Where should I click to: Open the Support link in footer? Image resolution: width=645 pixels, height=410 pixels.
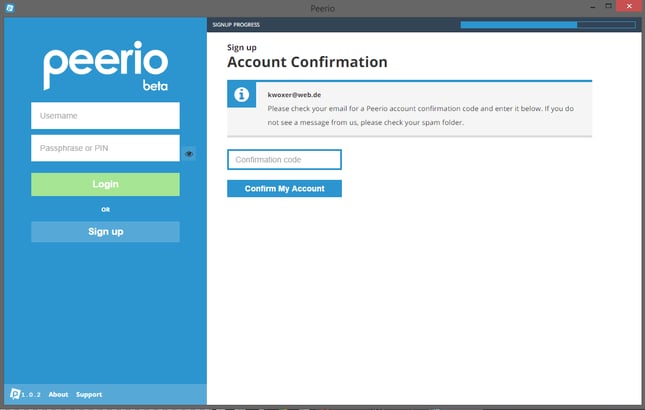(x=89, y=394)
